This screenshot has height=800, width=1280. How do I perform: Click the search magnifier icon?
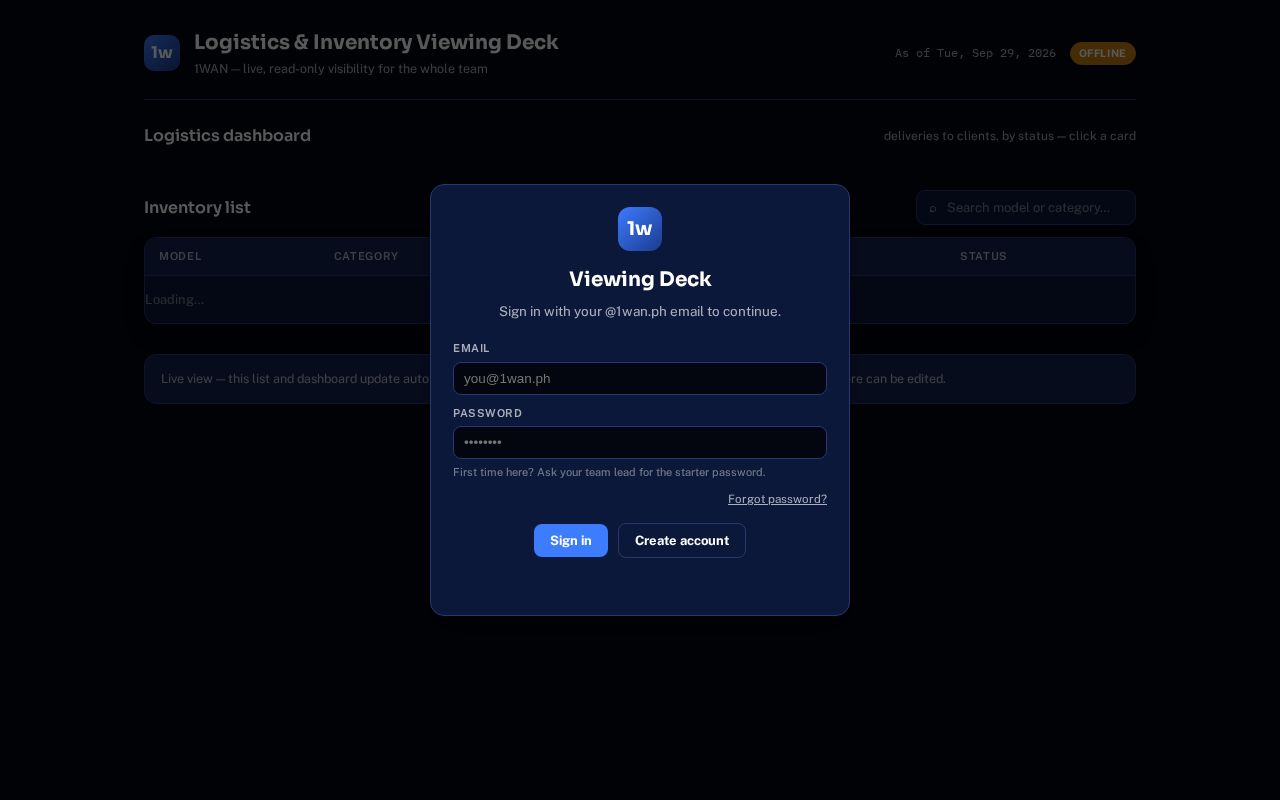933,208
